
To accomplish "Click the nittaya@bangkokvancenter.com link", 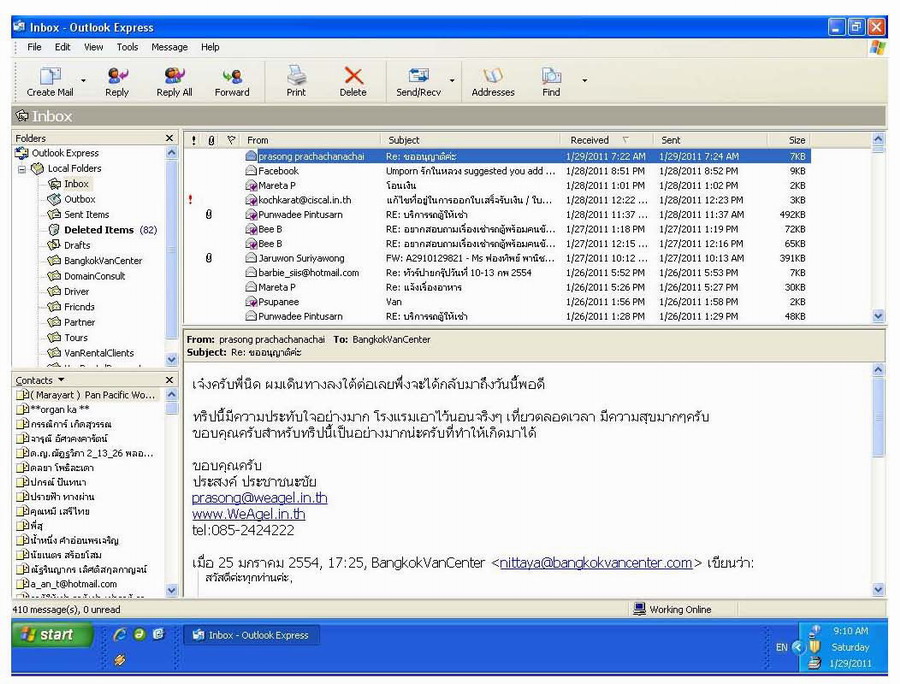I will (596, 563).
